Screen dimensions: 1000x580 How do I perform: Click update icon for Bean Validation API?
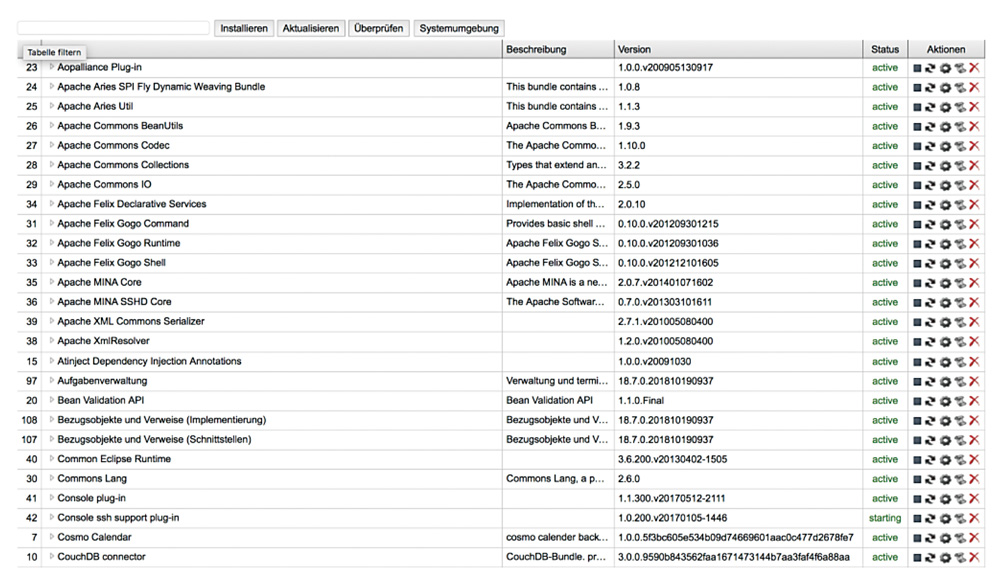coord(960,401)
